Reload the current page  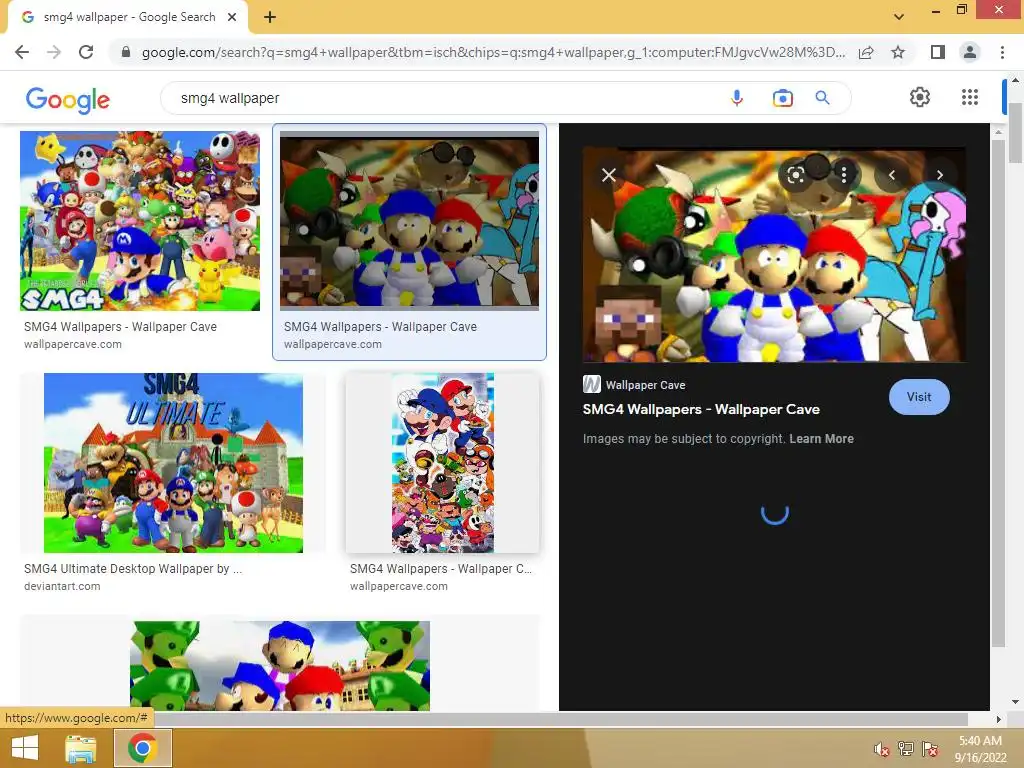point(86,52)
